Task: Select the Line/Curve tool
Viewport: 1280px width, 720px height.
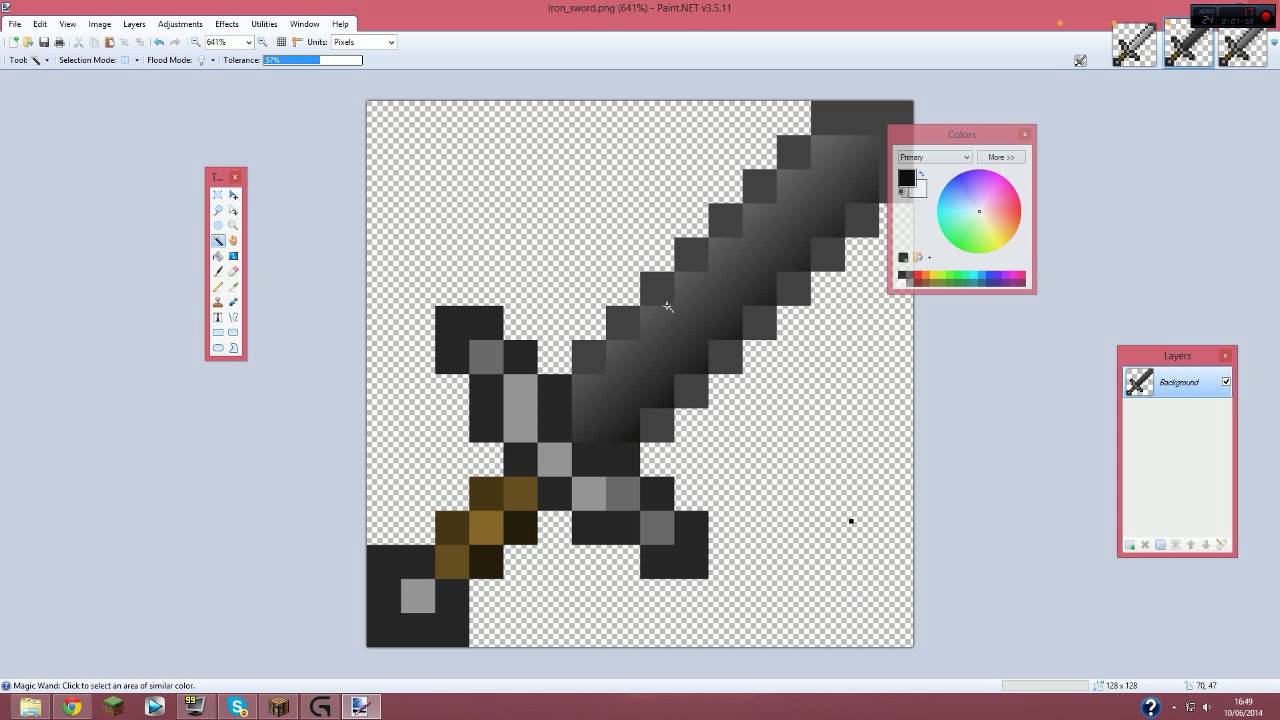Action: pos(233,317)
